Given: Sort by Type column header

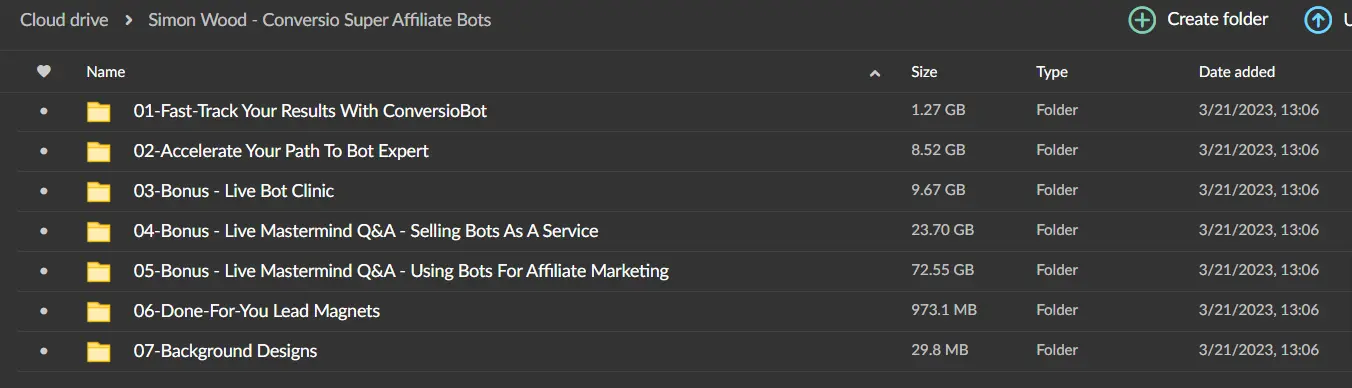Looking at the screenshot, I should tap(1052, 72).
